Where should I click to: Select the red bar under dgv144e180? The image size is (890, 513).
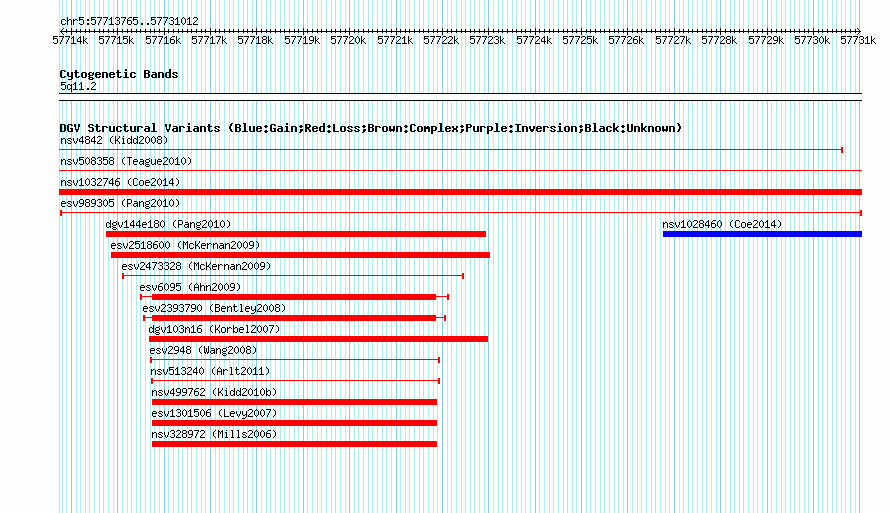pyautogui.click(x=296, y=234)
